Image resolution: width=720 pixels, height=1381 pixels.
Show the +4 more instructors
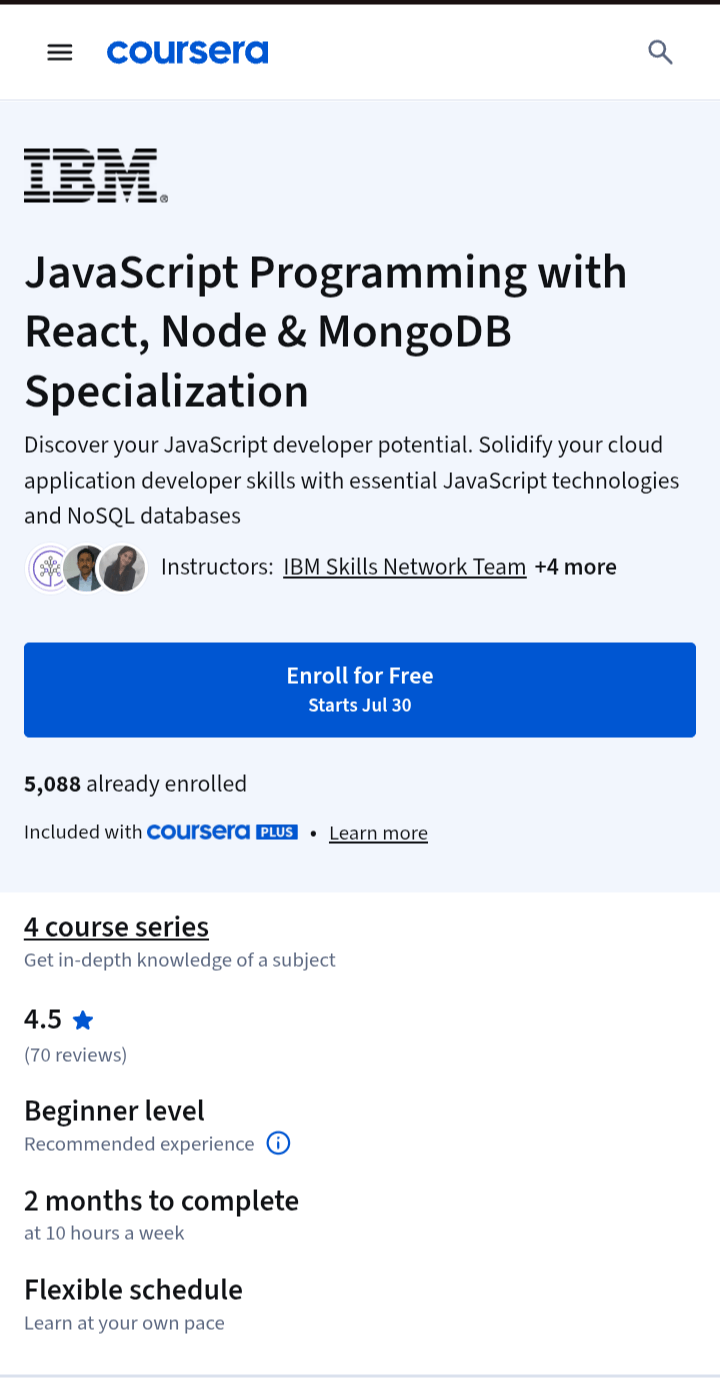pos(576,567)
